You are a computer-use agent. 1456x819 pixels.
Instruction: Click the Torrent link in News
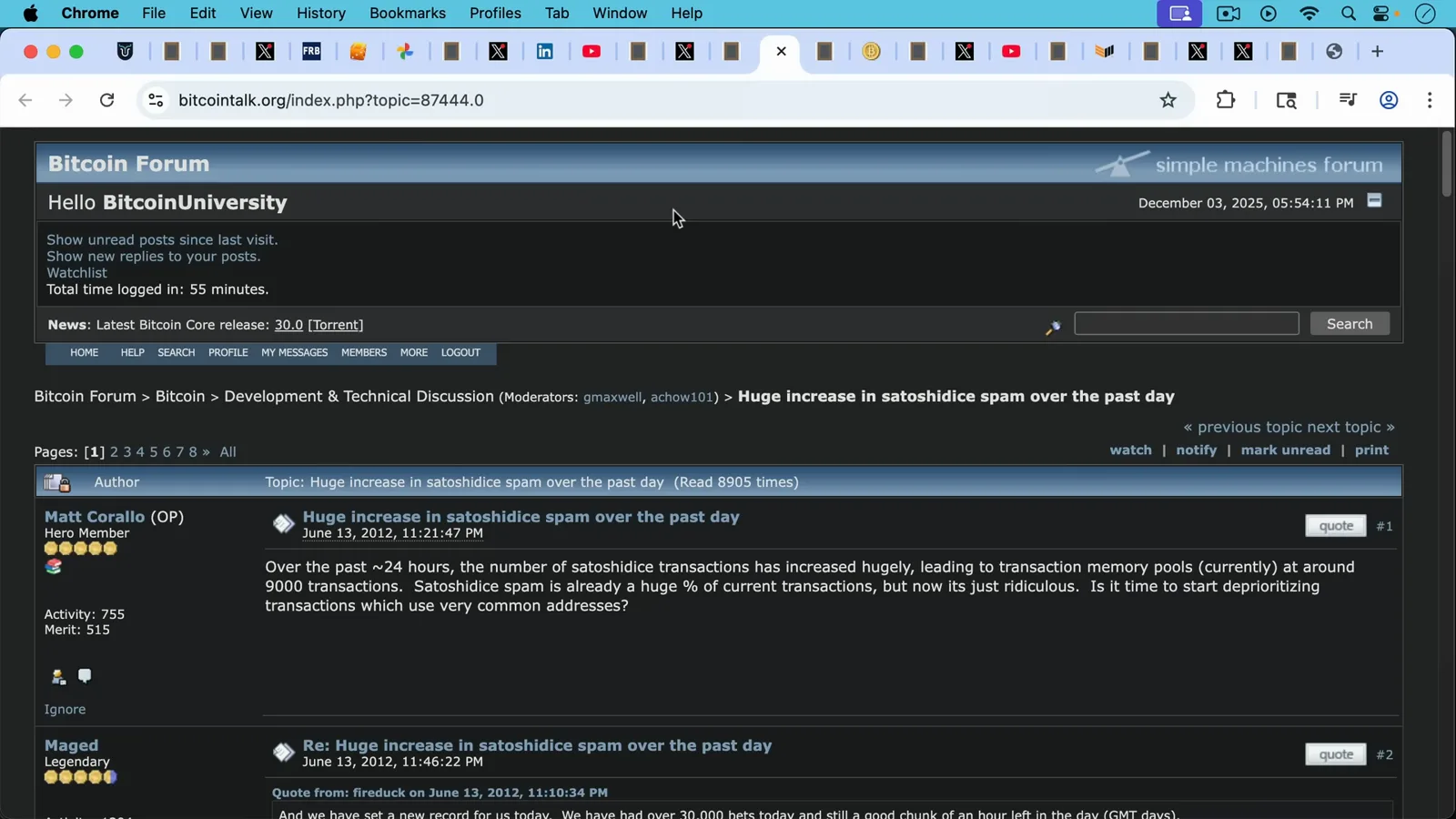(x=336, y=325)
